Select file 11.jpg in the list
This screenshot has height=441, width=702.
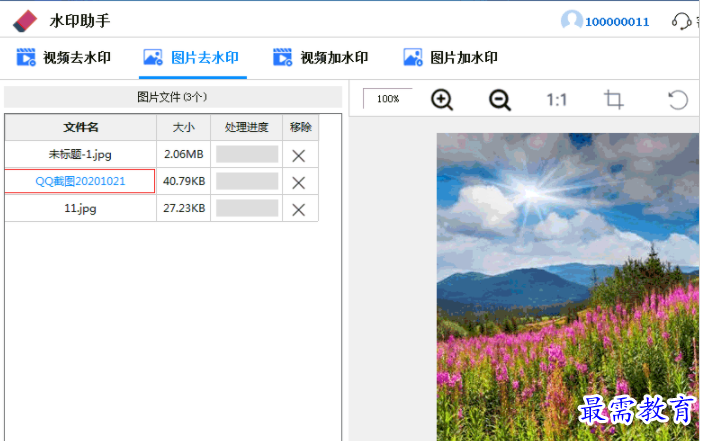pos(80,208)
